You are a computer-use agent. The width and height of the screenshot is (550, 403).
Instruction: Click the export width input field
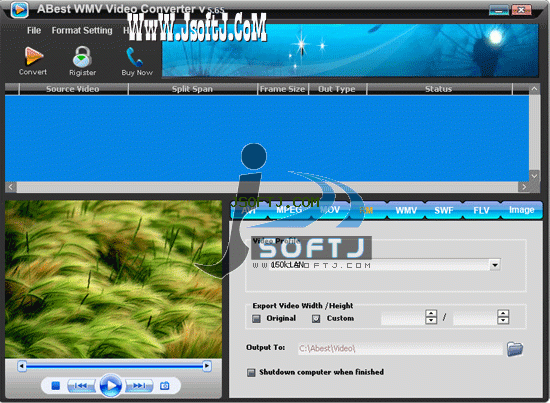point(403,318)
